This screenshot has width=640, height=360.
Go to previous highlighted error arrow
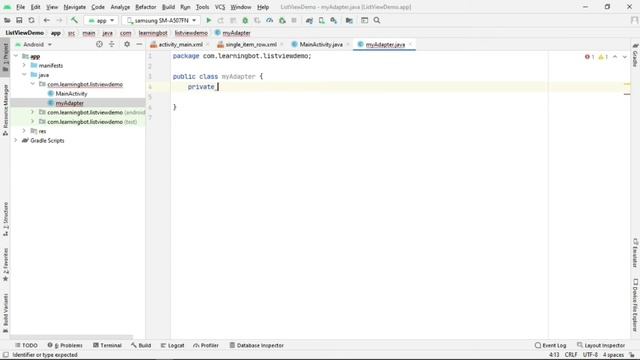pos(615,57)
